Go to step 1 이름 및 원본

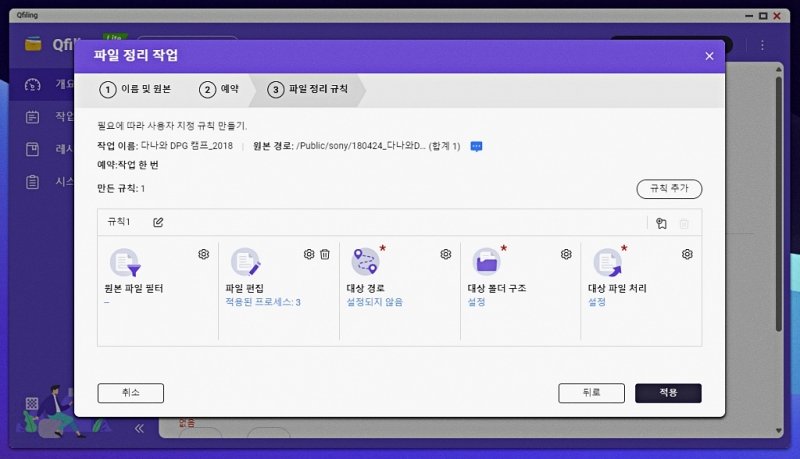click(137, 90)
